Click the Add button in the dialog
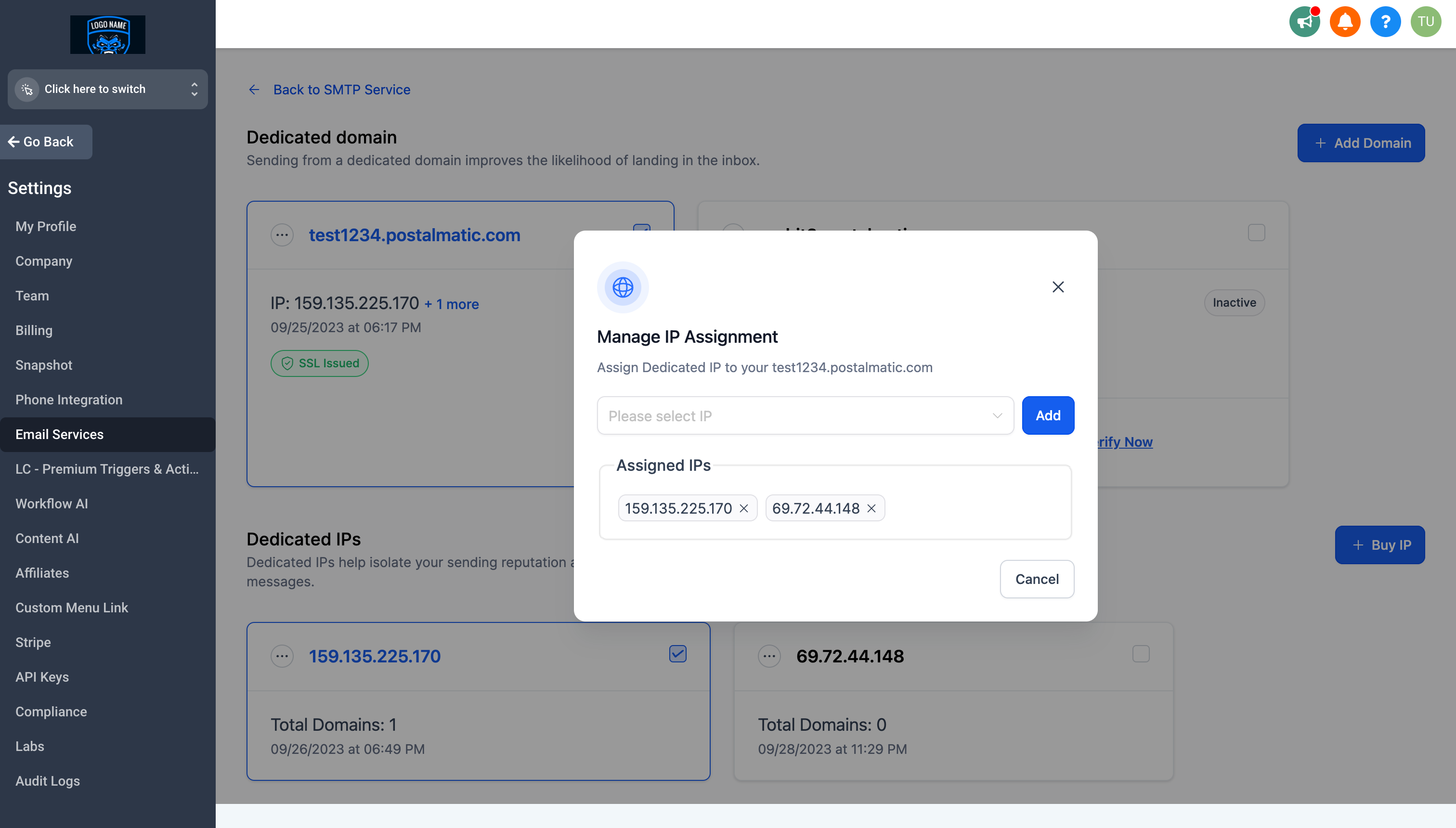Image resolution: width=1456 pixels, height=828 pixels. tap(1048, 416)
